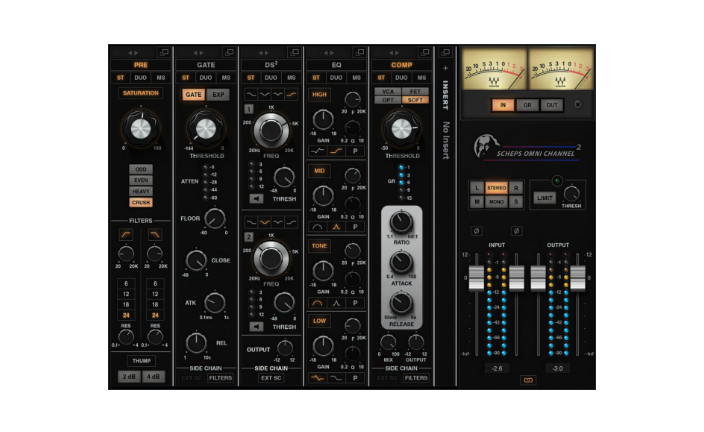Expand the EQ module with its header window icon

click(x=360, y=53)
